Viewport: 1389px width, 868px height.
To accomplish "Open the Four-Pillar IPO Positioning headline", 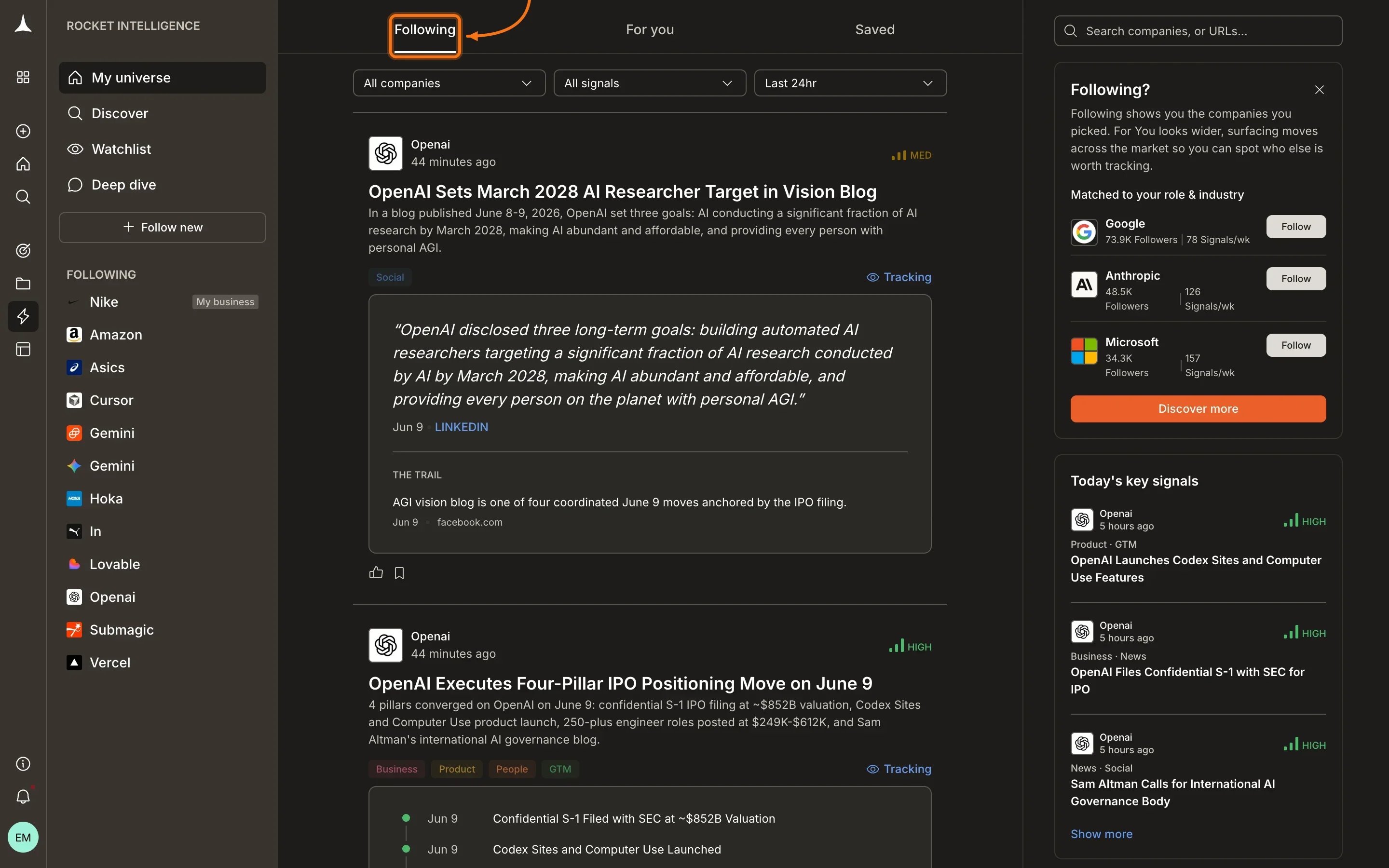I will (620, 684).
